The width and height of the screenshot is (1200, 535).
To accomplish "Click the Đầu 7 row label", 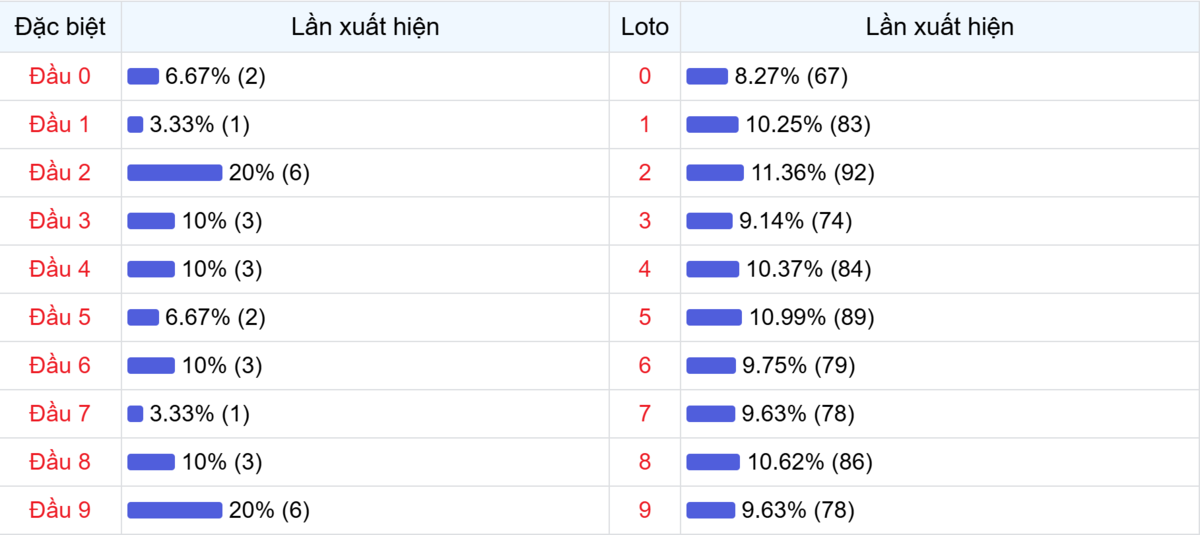I will (60, 414).
